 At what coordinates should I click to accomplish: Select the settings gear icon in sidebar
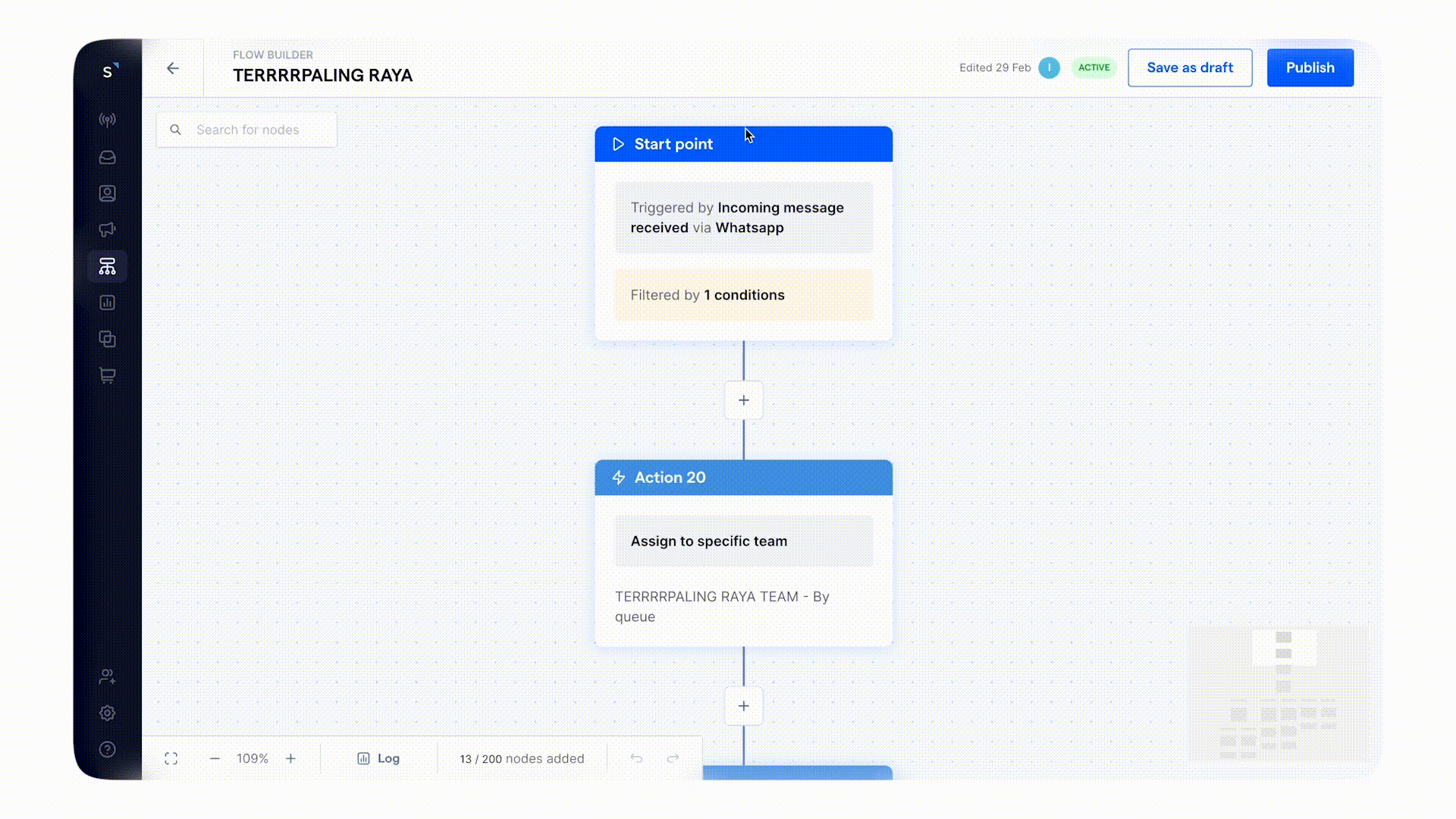[x=107, y=713]
